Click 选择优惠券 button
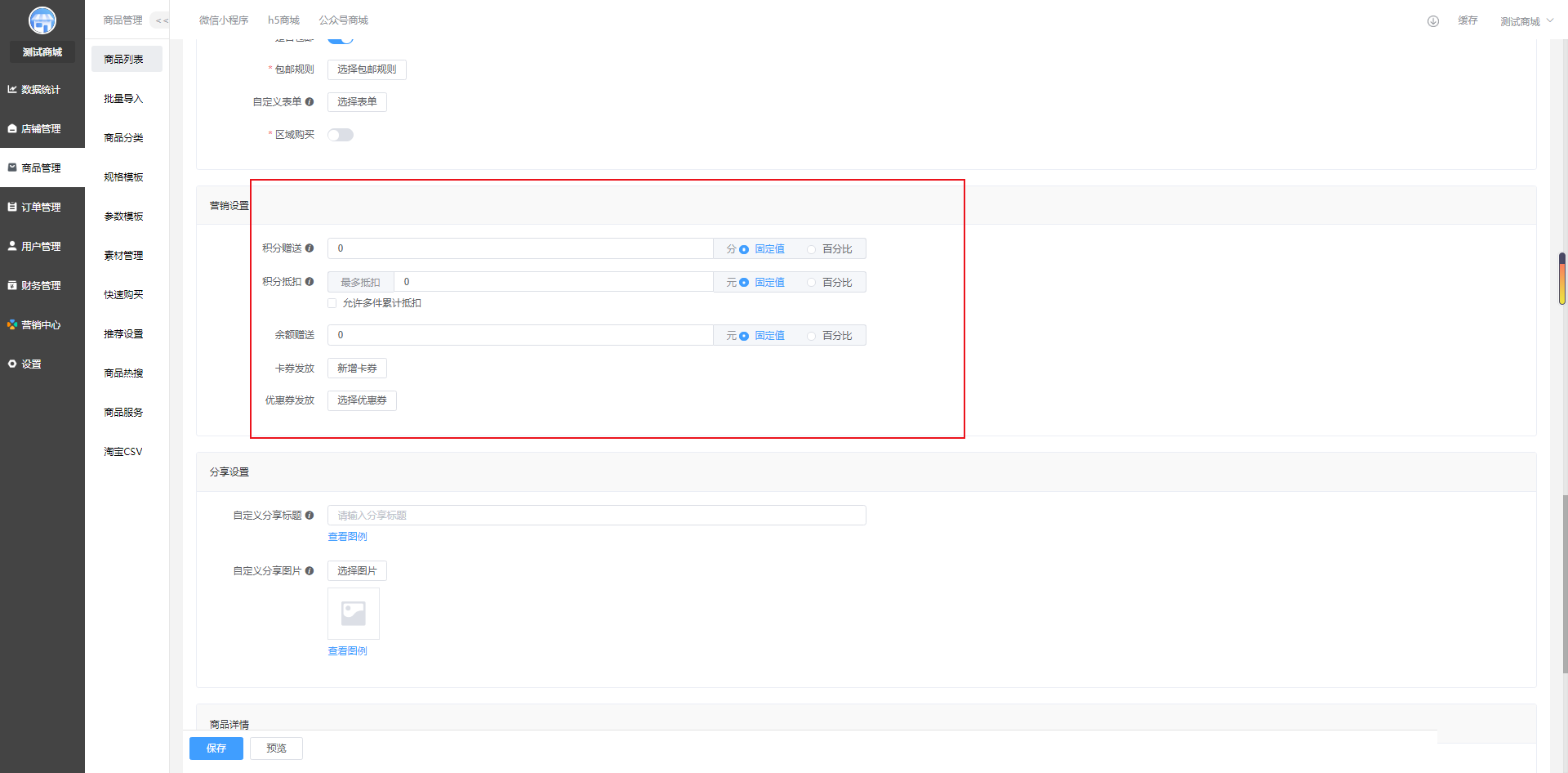 pyautogui.click(x=362, y=400)
